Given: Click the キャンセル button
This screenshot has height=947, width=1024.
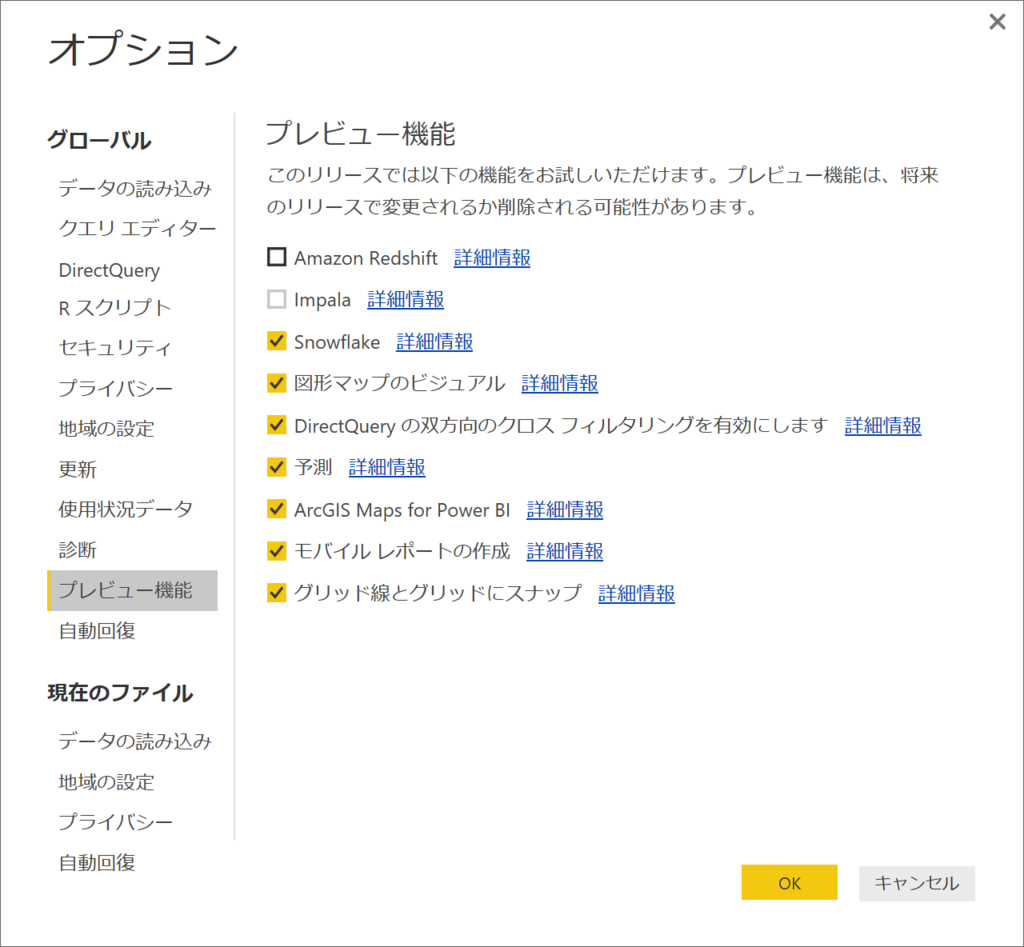Looking at the screenshot, I should pos(916,882).
